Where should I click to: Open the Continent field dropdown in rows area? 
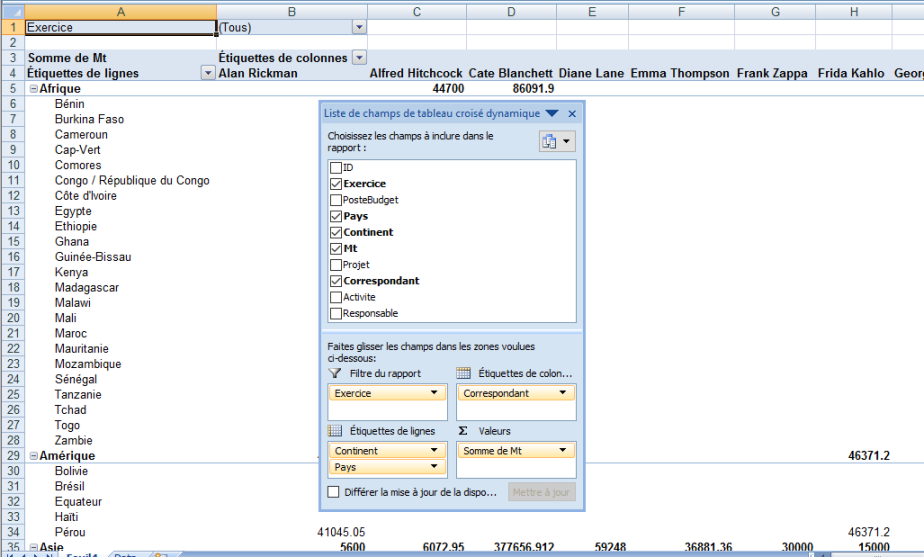[435, 451]
